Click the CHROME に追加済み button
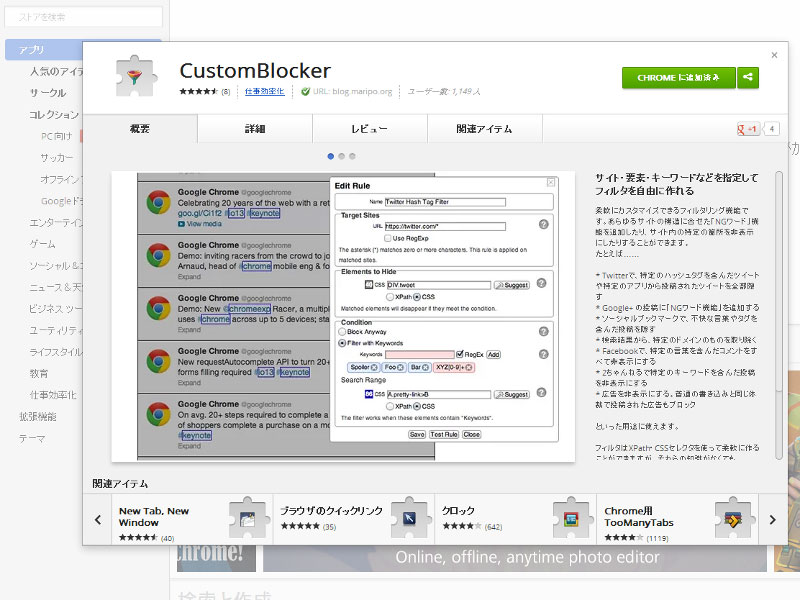The width and height of the screenshot is (800, 600). [x=678, y=78]
